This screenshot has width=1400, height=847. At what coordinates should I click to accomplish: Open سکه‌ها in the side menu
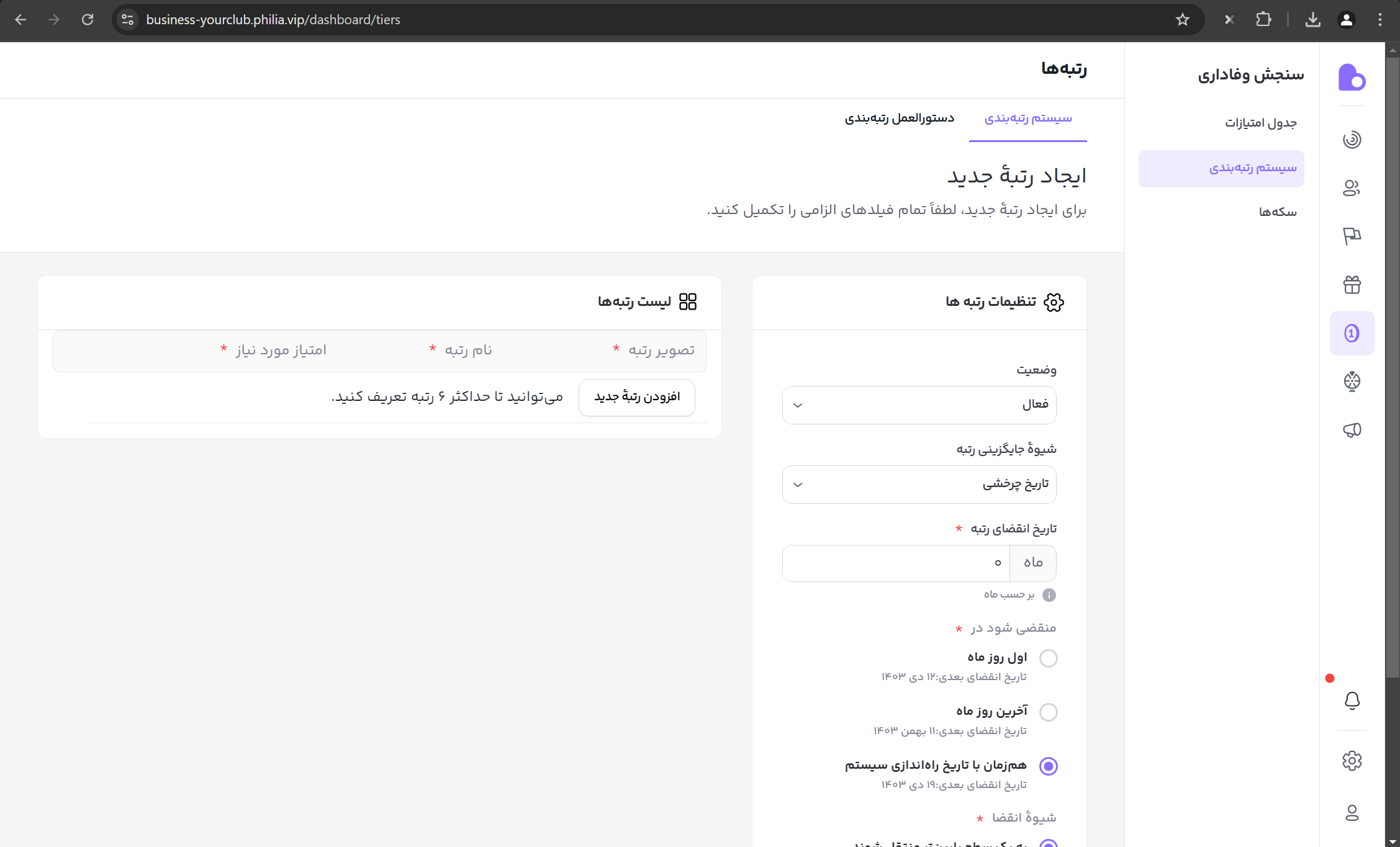[x=1277, y=212]
